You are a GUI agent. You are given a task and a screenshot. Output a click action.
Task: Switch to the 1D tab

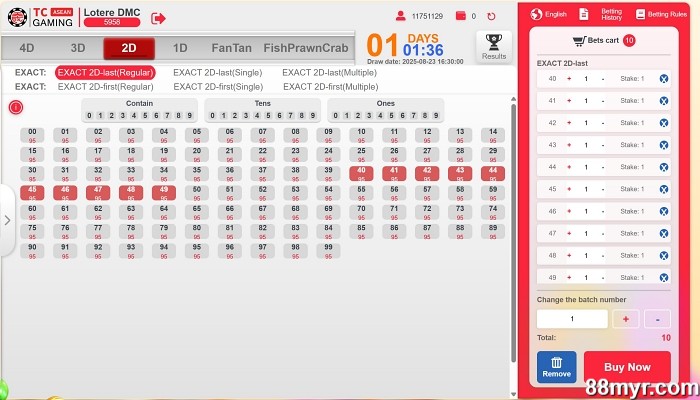click(x=180, y=48)
